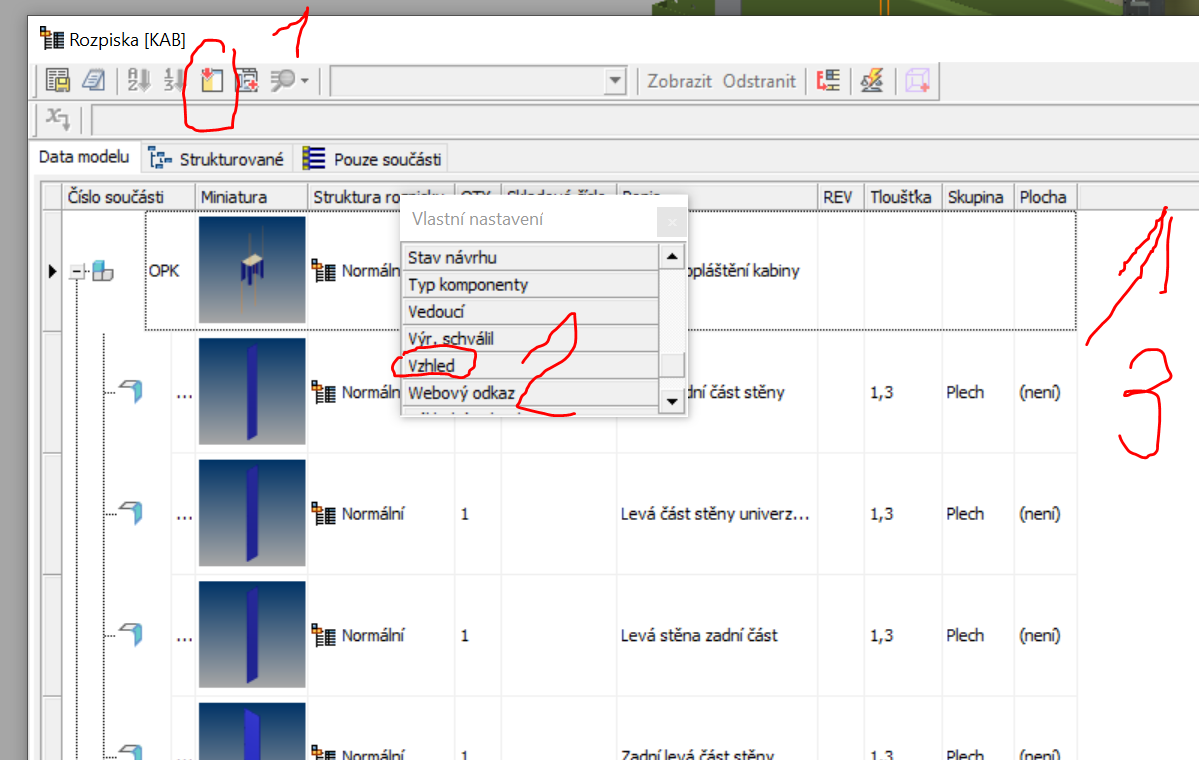Click the part icon beside 'Levá stěna zadní část'
Screen dimensions: 1199x760
[x=131, y=633]
